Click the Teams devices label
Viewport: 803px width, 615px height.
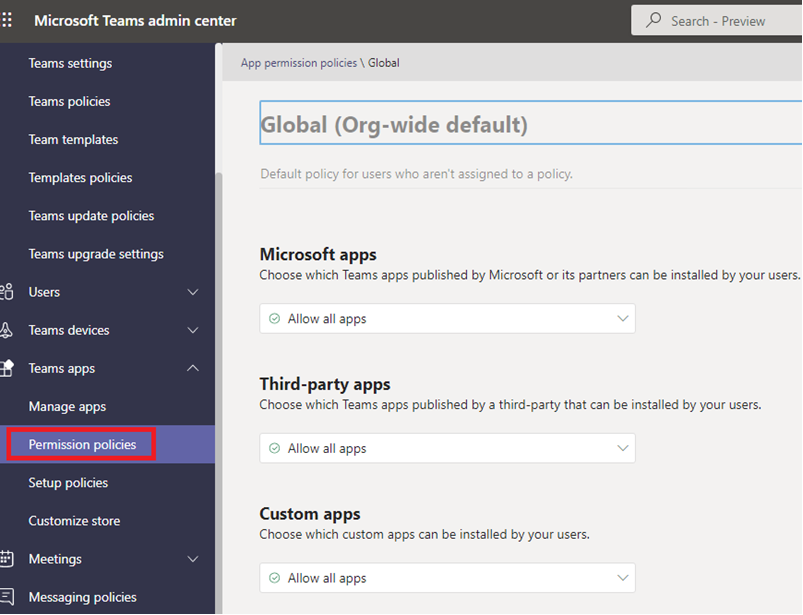[69, 330]
